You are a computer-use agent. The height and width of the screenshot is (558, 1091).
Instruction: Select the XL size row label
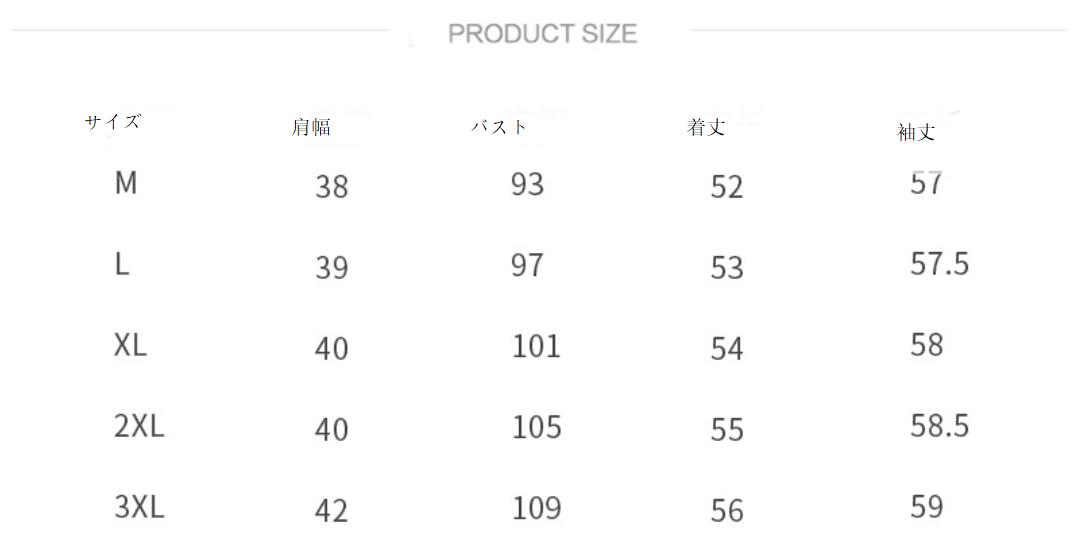point(130,346)
